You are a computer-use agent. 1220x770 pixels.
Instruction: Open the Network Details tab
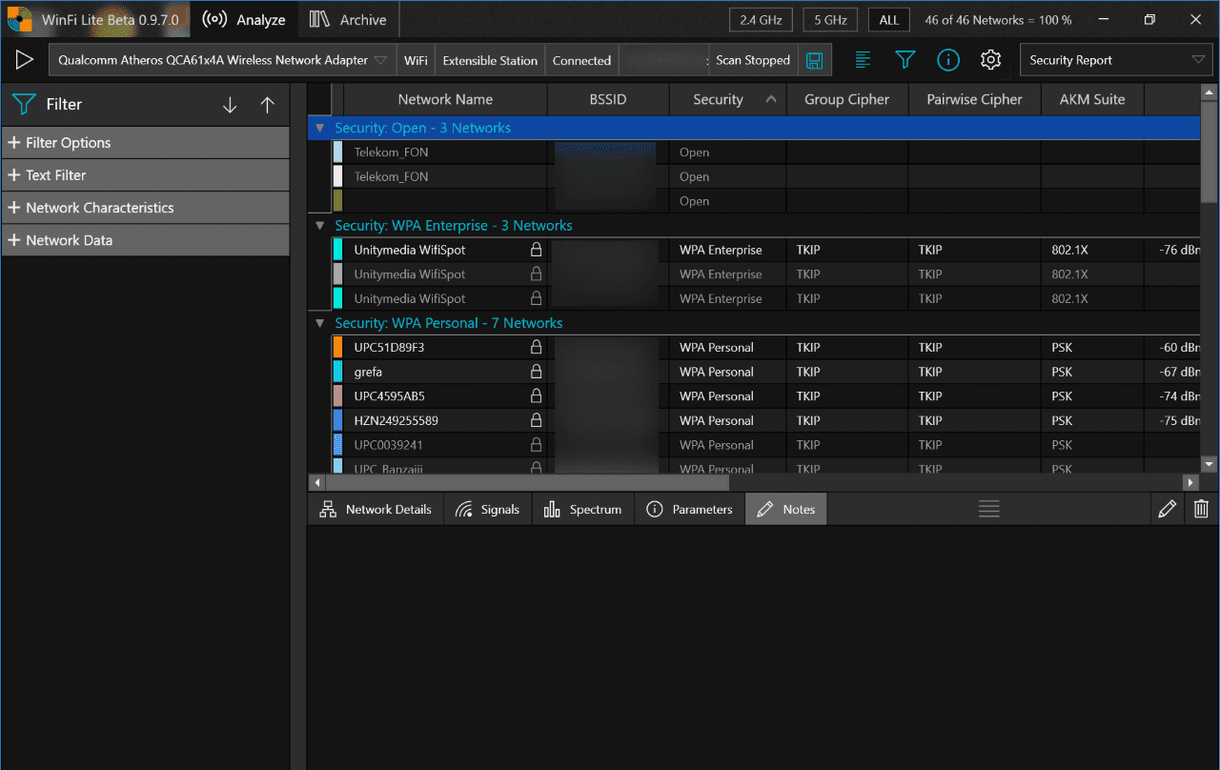(375, 509)
